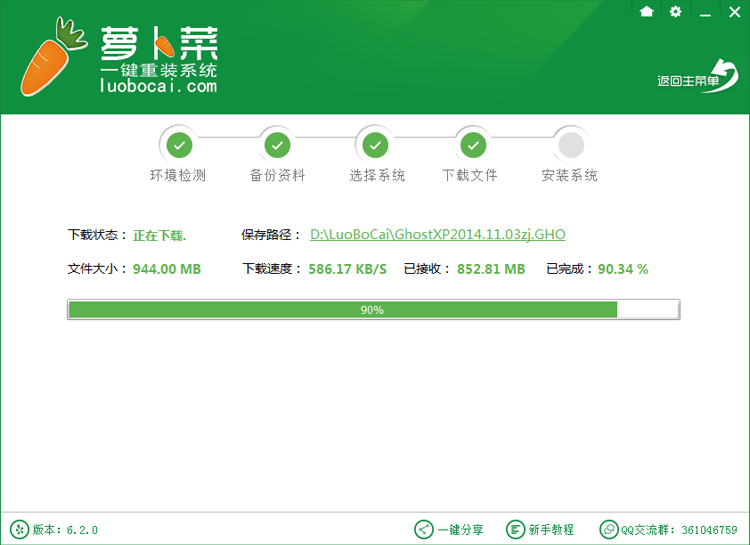Screen dimensions: 750x545
Task: Select the 备份资料 step checkmark circle
Action: point(277,145)
